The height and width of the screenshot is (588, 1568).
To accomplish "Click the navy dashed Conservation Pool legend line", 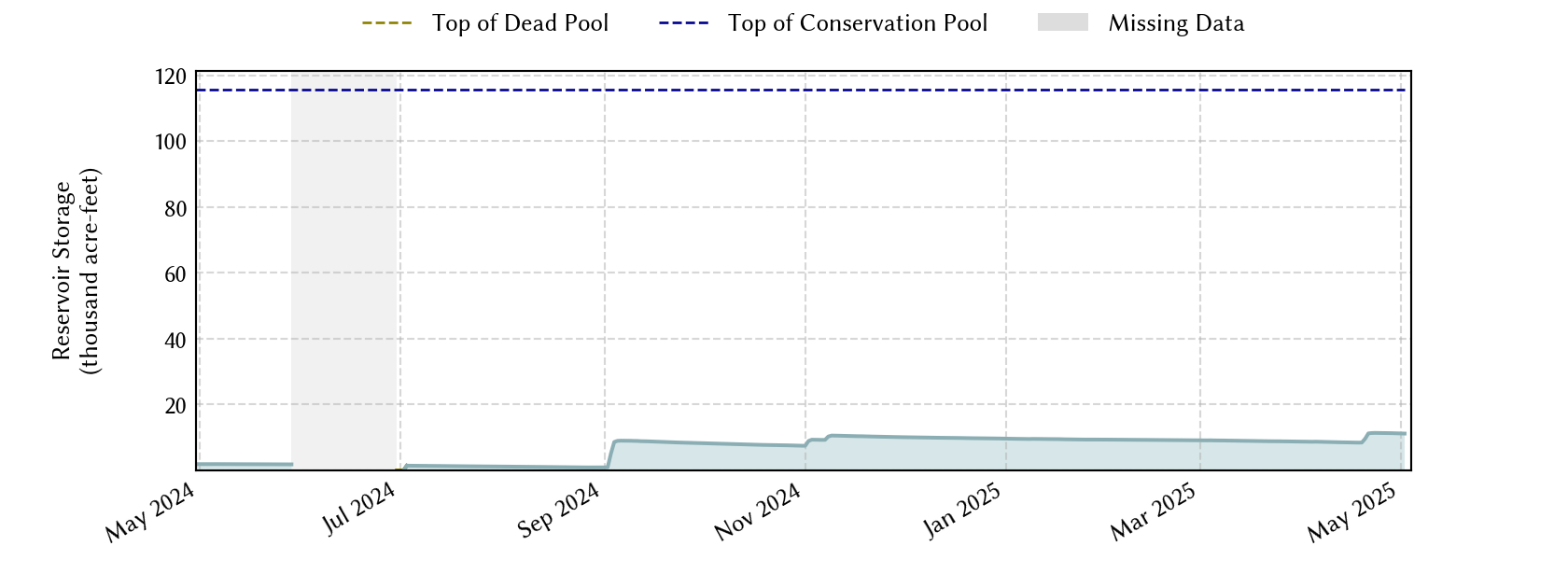I will point(684,23).
